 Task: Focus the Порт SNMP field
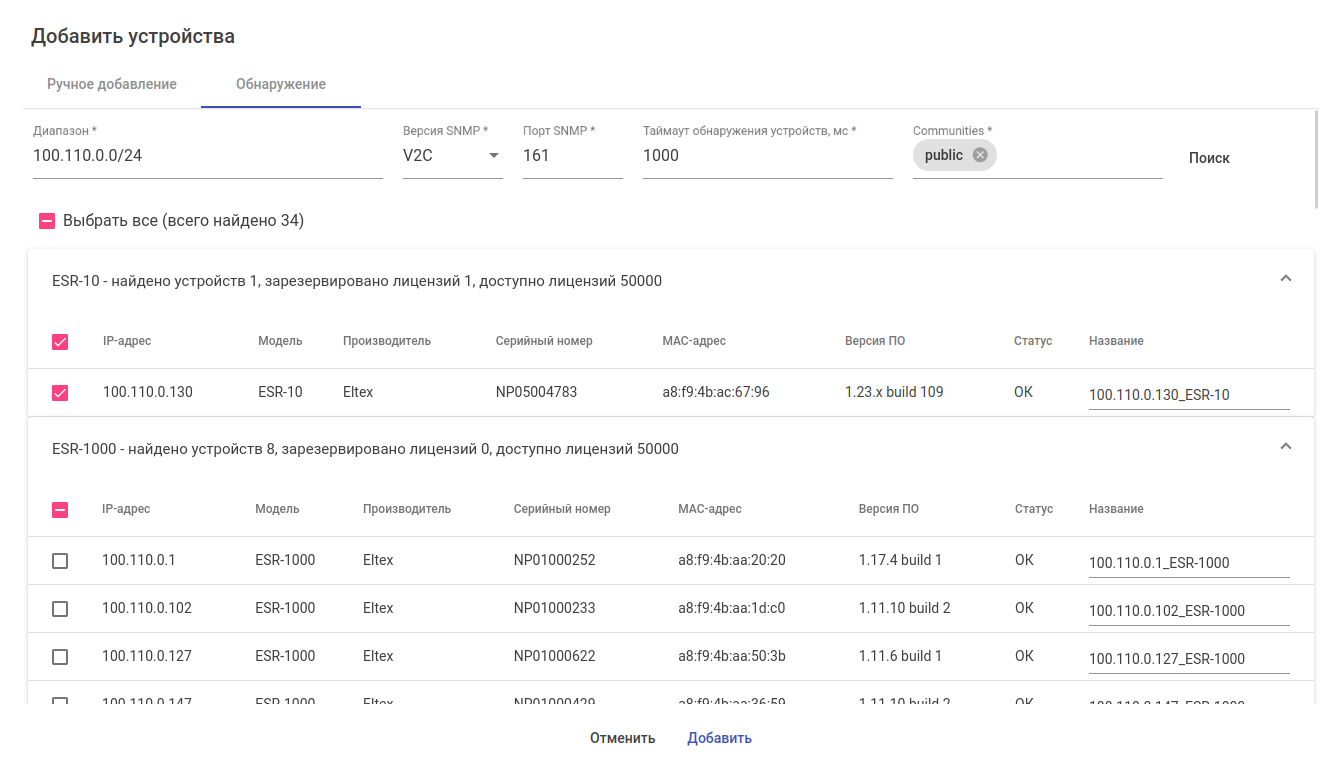572,156
